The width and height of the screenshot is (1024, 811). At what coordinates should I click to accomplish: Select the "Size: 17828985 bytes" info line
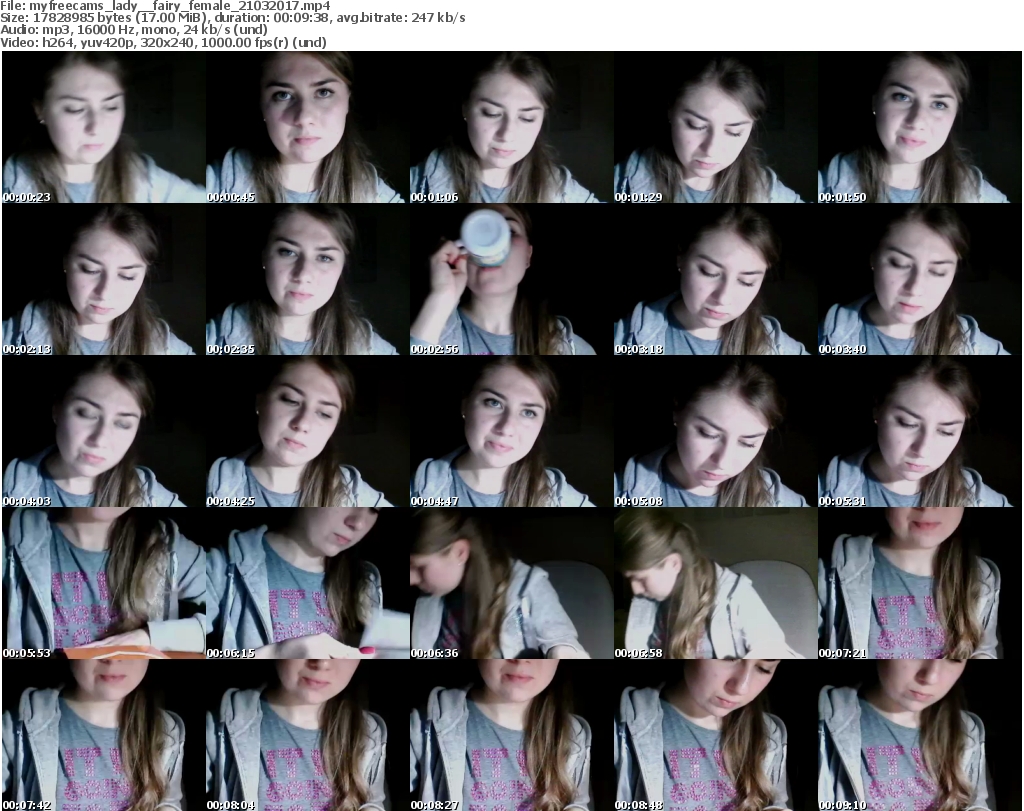[232, 18]
